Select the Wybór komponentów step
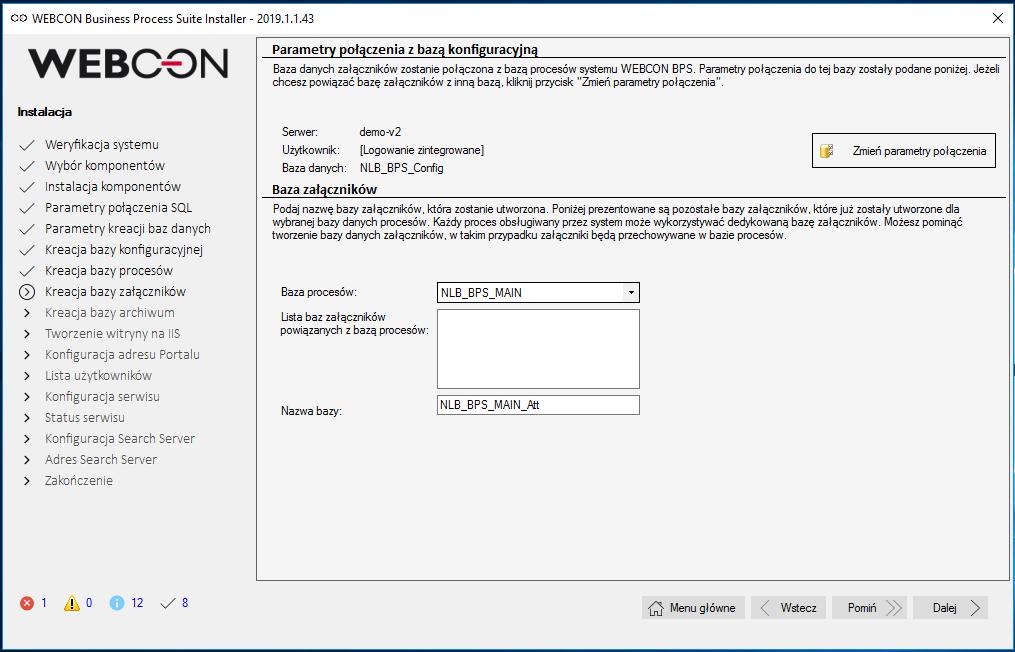This screenshot has height=652, width=1015. [x=105, y=166]
